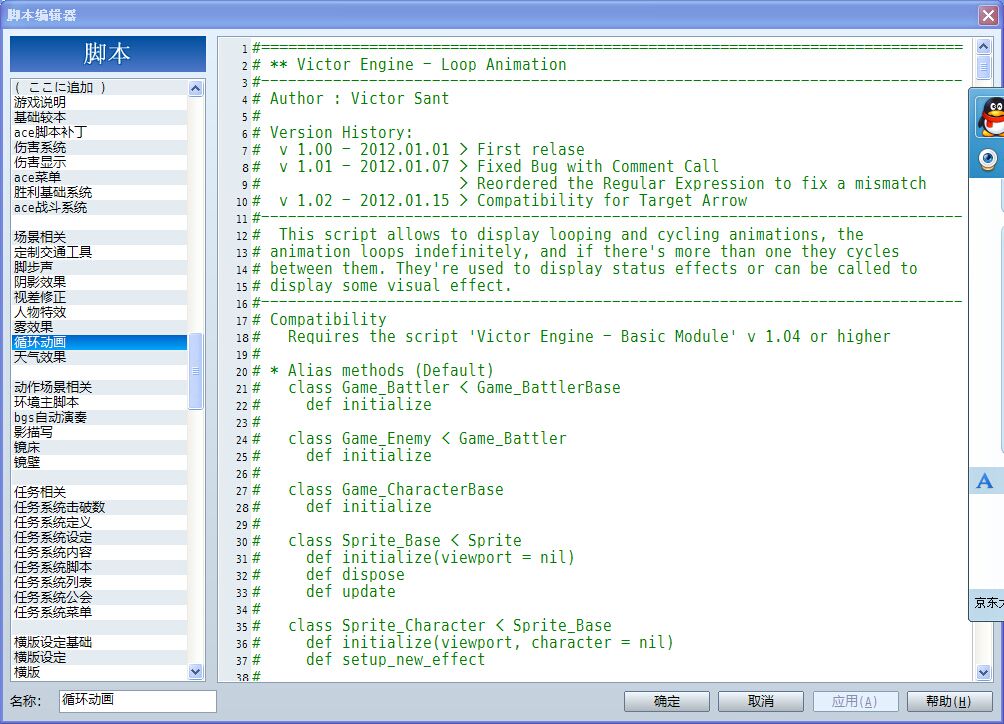Select the code editor scrollbar thumb
1004x724 pixels.
pos(984,67)
